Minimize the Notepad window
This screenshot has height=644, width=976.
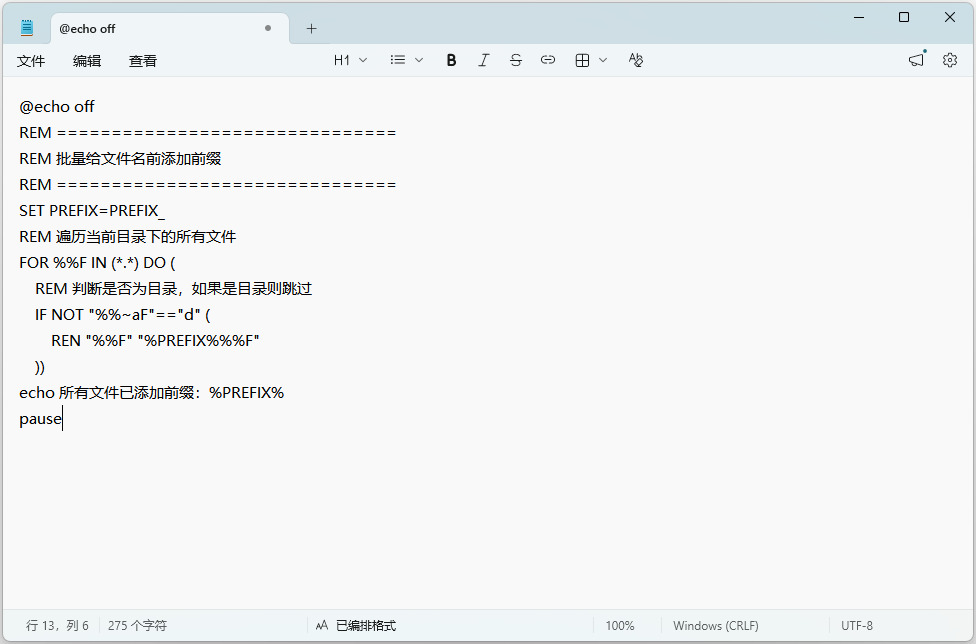(859, 17)
